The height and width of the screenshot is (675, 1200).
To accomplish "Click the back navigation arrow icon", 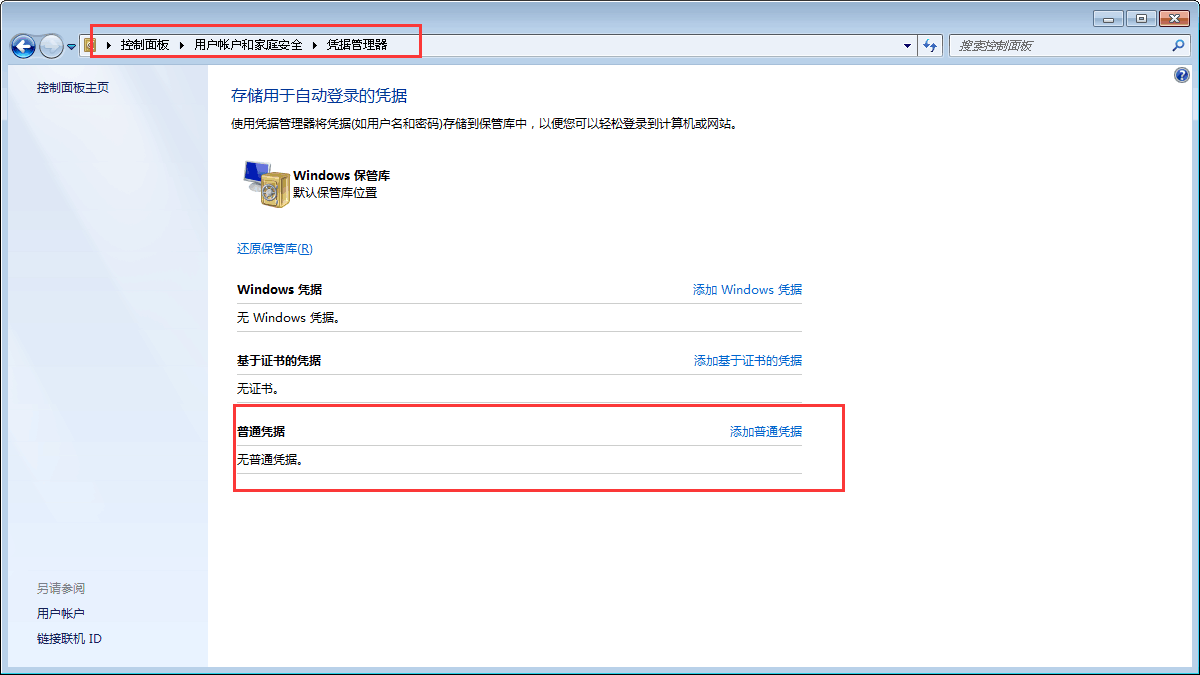I will point(22,45).
